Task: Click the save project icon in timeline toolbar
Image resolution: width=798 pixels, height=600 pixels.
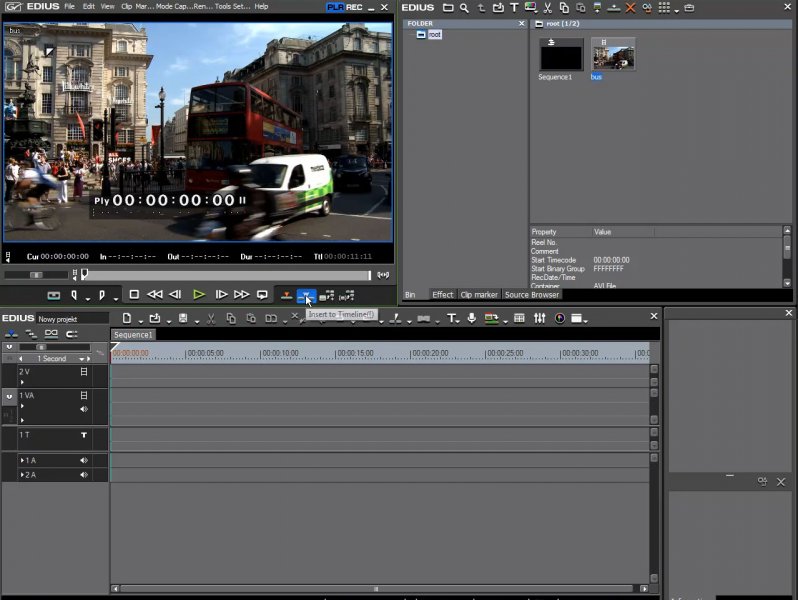Action: tap(182, 319)
